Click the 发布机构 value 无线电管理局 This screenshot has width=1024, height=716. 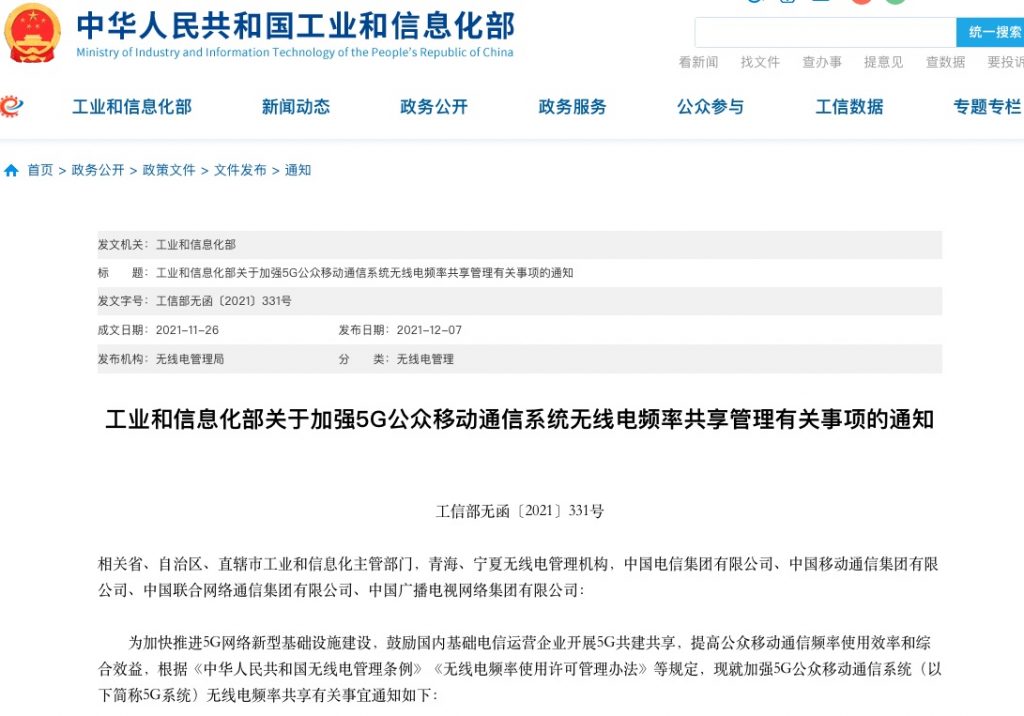point(190,359)
